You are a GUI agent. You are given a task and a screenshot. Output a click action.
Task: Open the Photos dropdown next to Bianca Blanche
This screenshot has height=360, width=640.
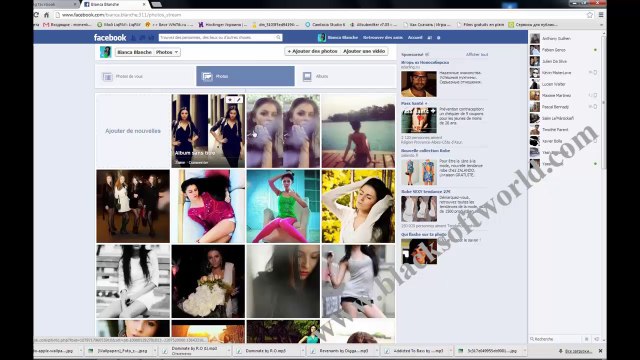pyautogui.click(x=167, y=52)
